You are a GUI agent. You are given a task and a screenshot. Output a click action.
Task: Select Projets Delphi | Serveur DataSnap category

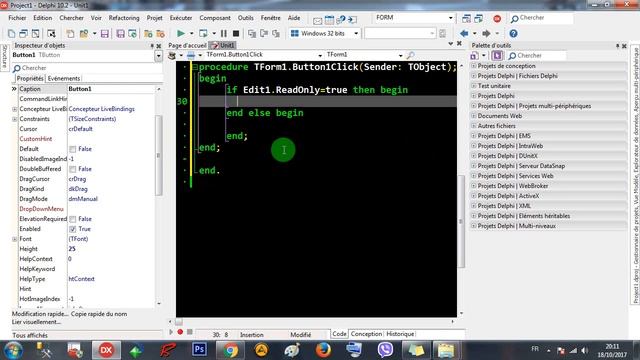(x=549, y=166)
